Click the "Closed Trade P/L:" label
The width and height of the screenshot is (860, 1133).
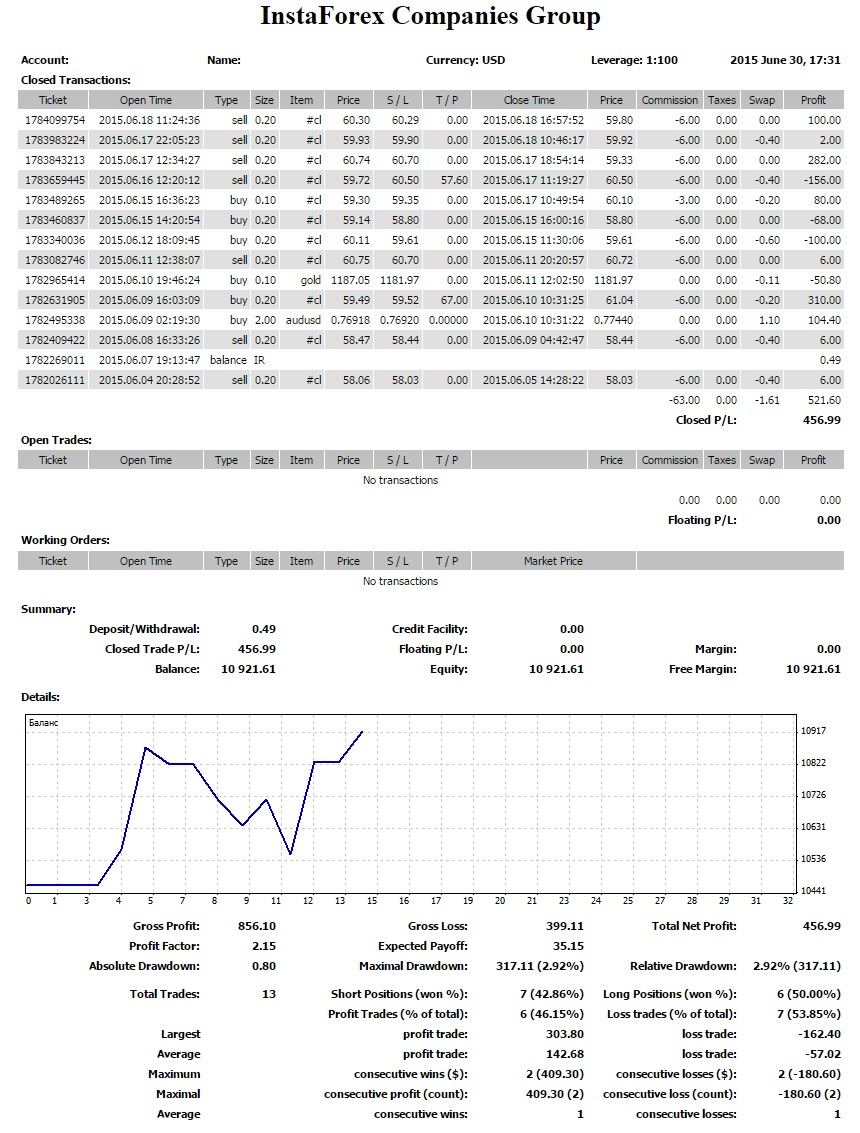tap(152, 649)
